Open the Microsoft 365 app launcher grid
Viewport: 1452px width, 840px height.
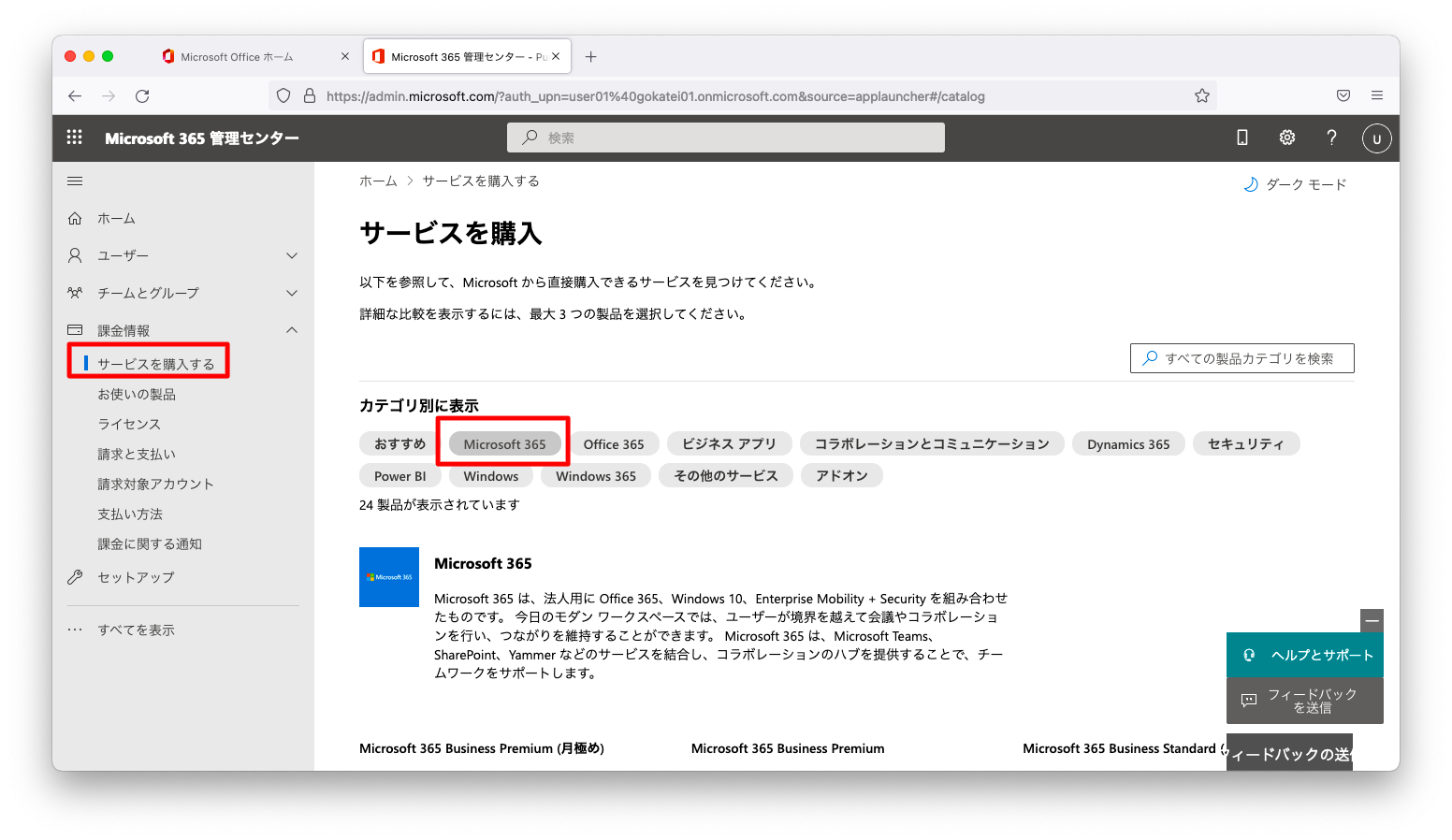(x=74, y=137)
